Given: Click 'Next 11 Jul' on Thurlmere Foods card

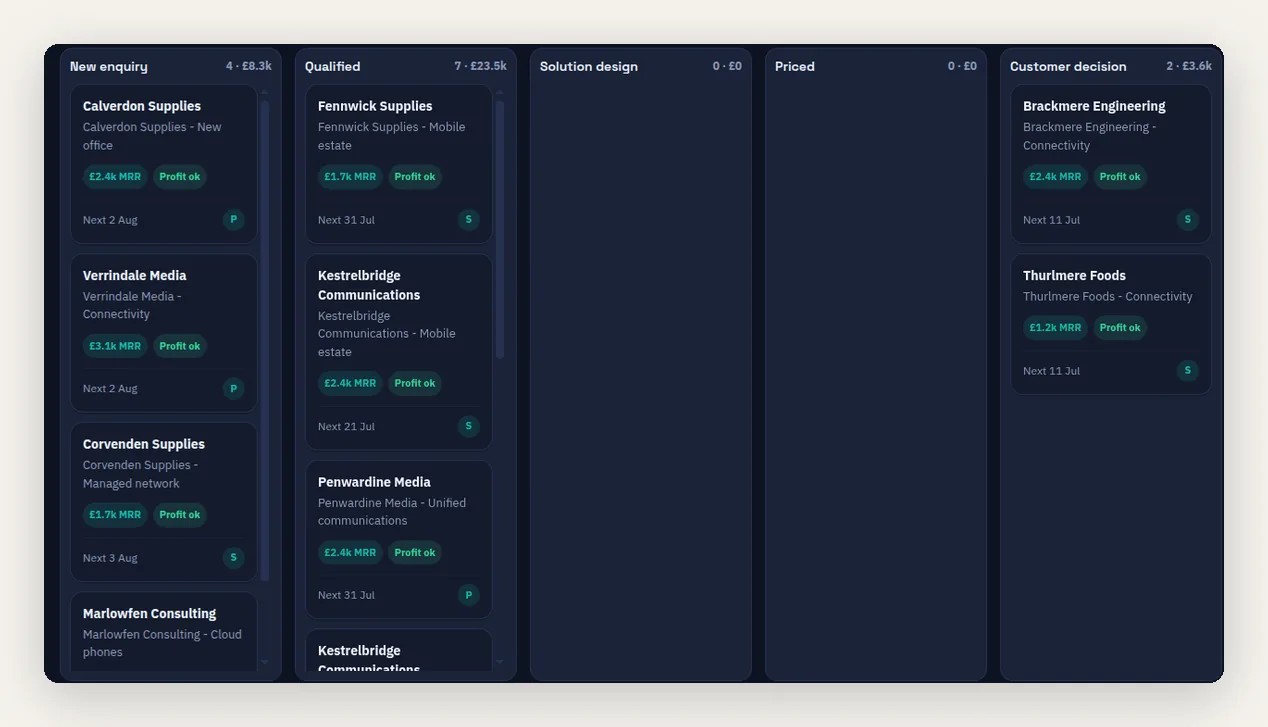Looking at the screenshot, I should (x=1051, y=371).
